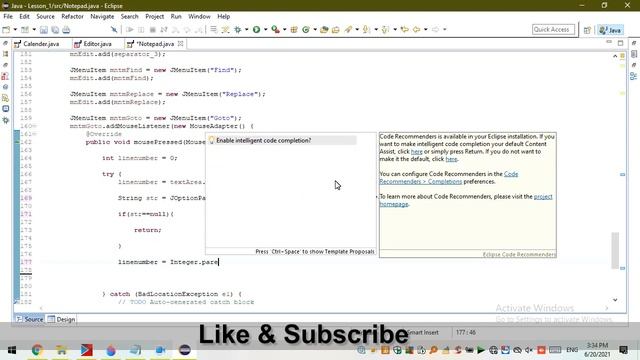Open the Back navigation history dropdown
Image resolution: width=640 pixels, height=360 pixels.
pyautogui.click(x=425, y=29)
